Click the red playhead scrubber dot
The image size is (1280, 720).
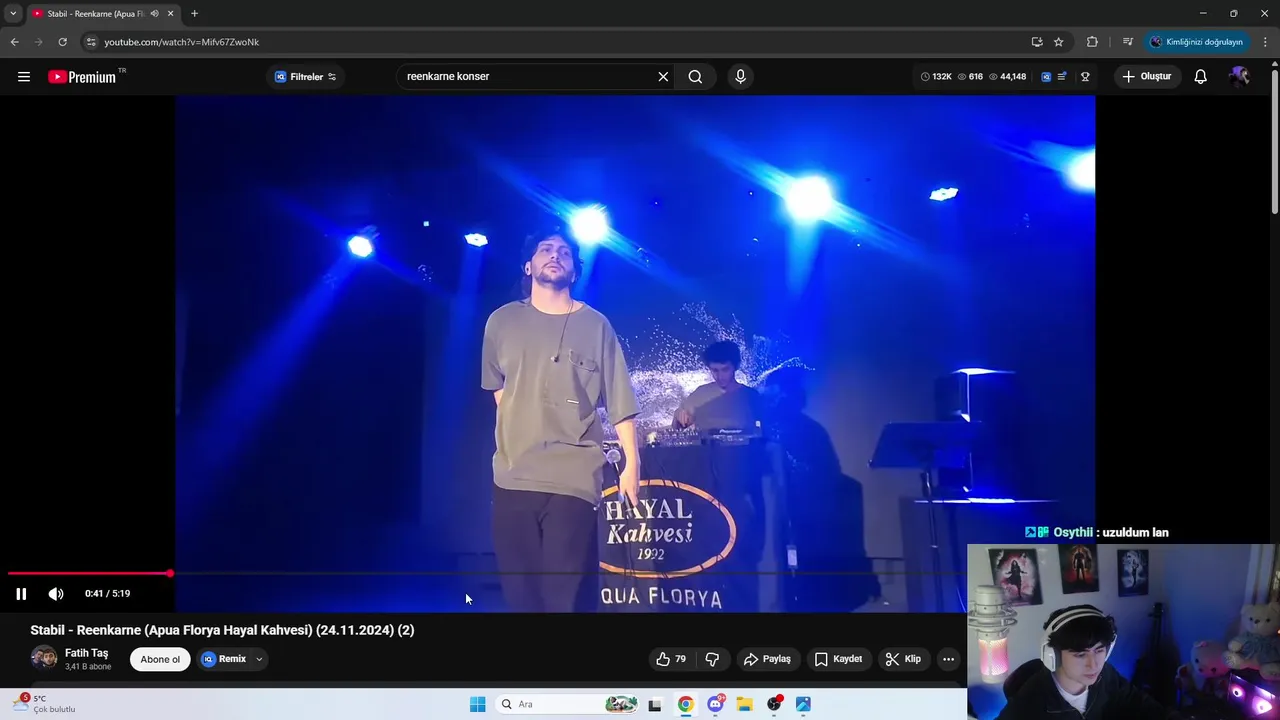pos(170,573)
